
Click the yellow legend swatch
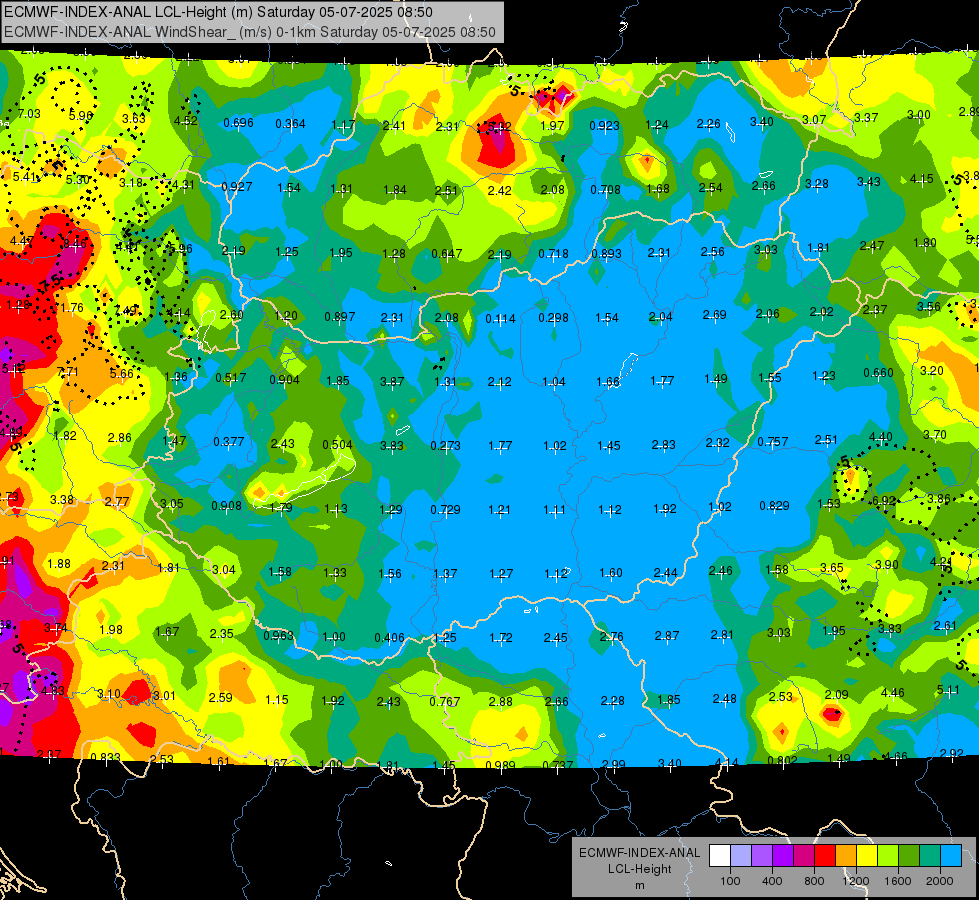point(867,856)
